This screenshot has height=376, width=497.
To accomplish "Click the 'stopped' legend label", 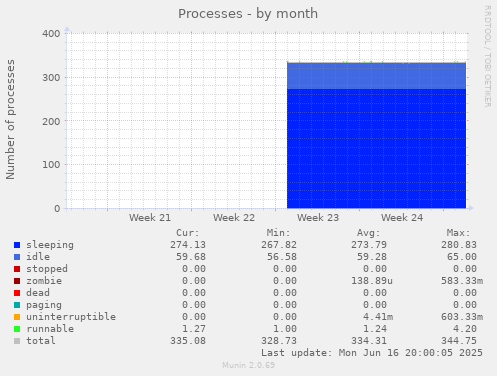I will 47,269.
